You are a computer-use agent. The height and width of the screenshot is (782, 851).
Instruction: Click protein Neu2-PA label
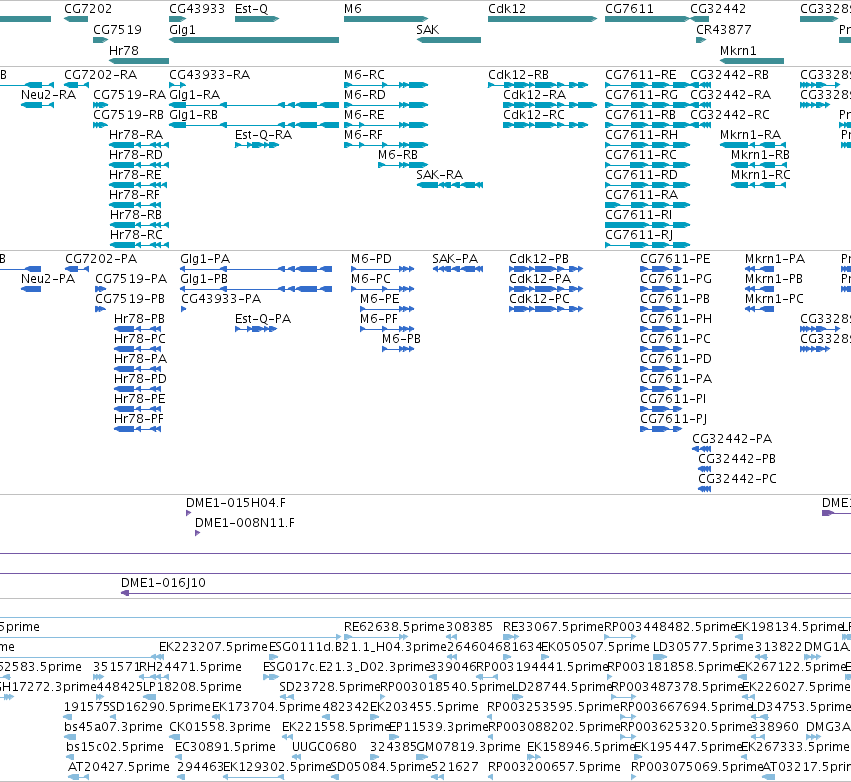[48, 279]
